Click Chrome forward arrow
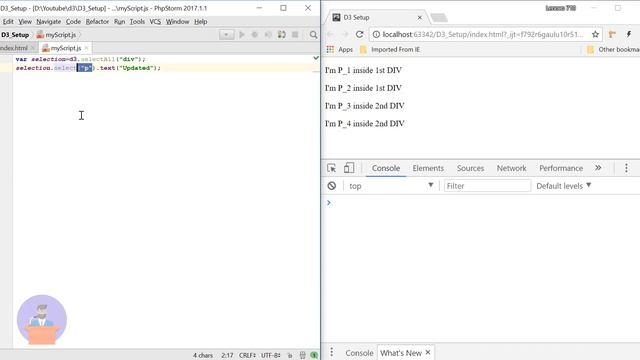The height and width of the screenshot is (360, 640). pos(345,34)
